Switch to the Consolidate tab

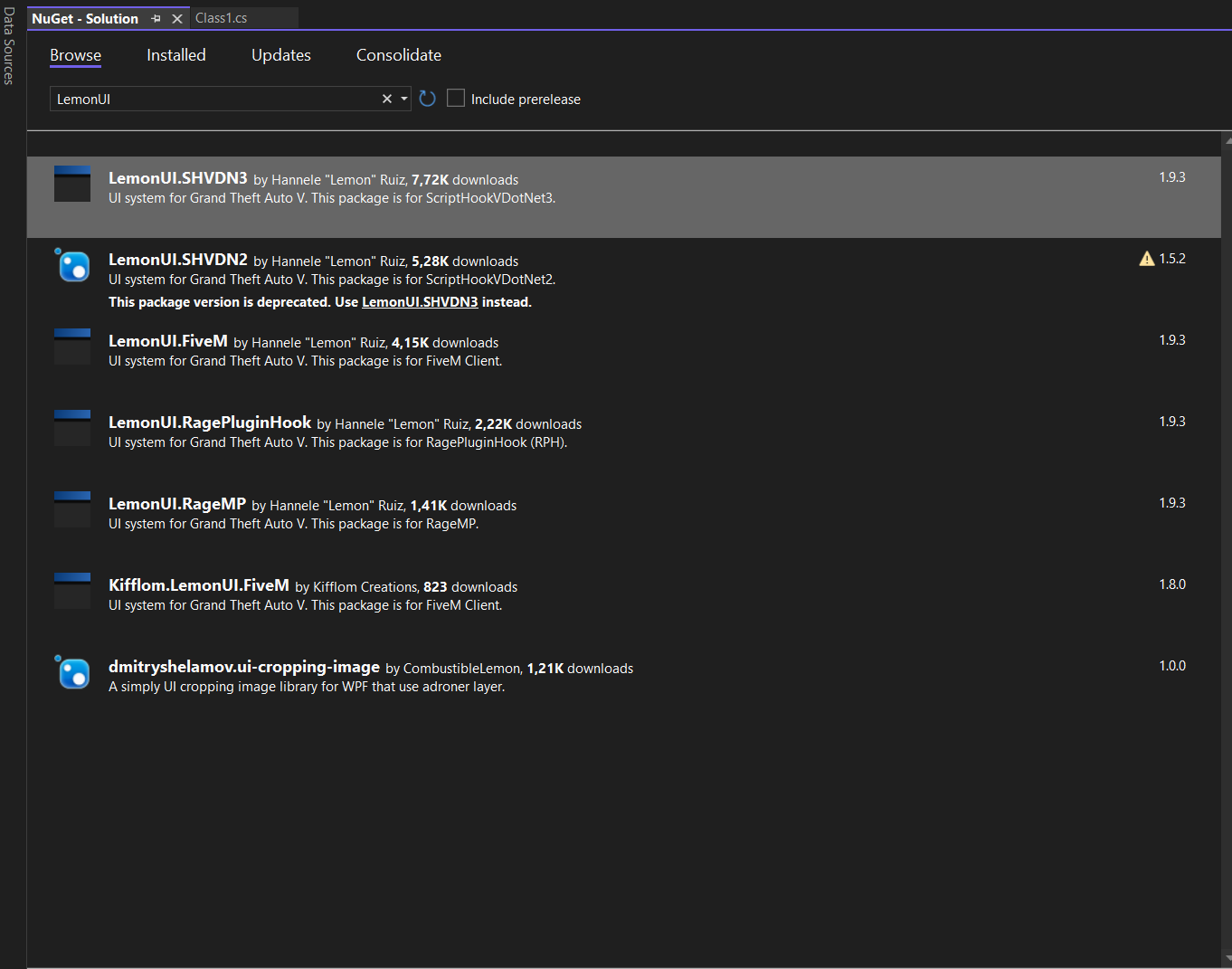pyautogui.click(x=399, y=55)
